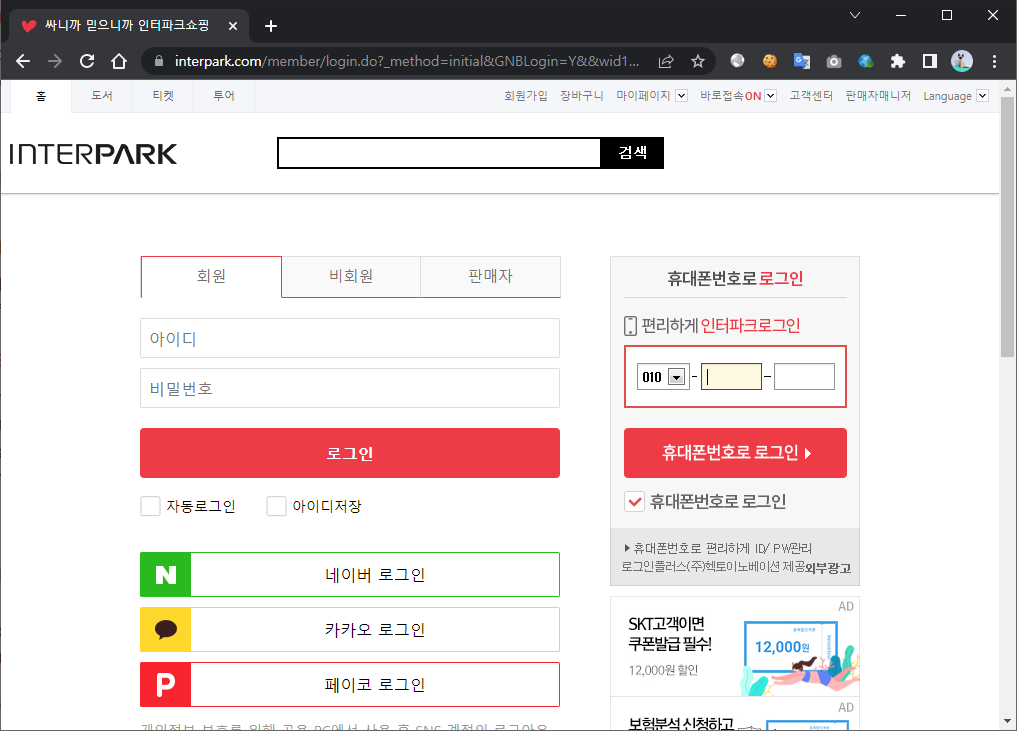Click the padlock site info icon

point(159,61)
